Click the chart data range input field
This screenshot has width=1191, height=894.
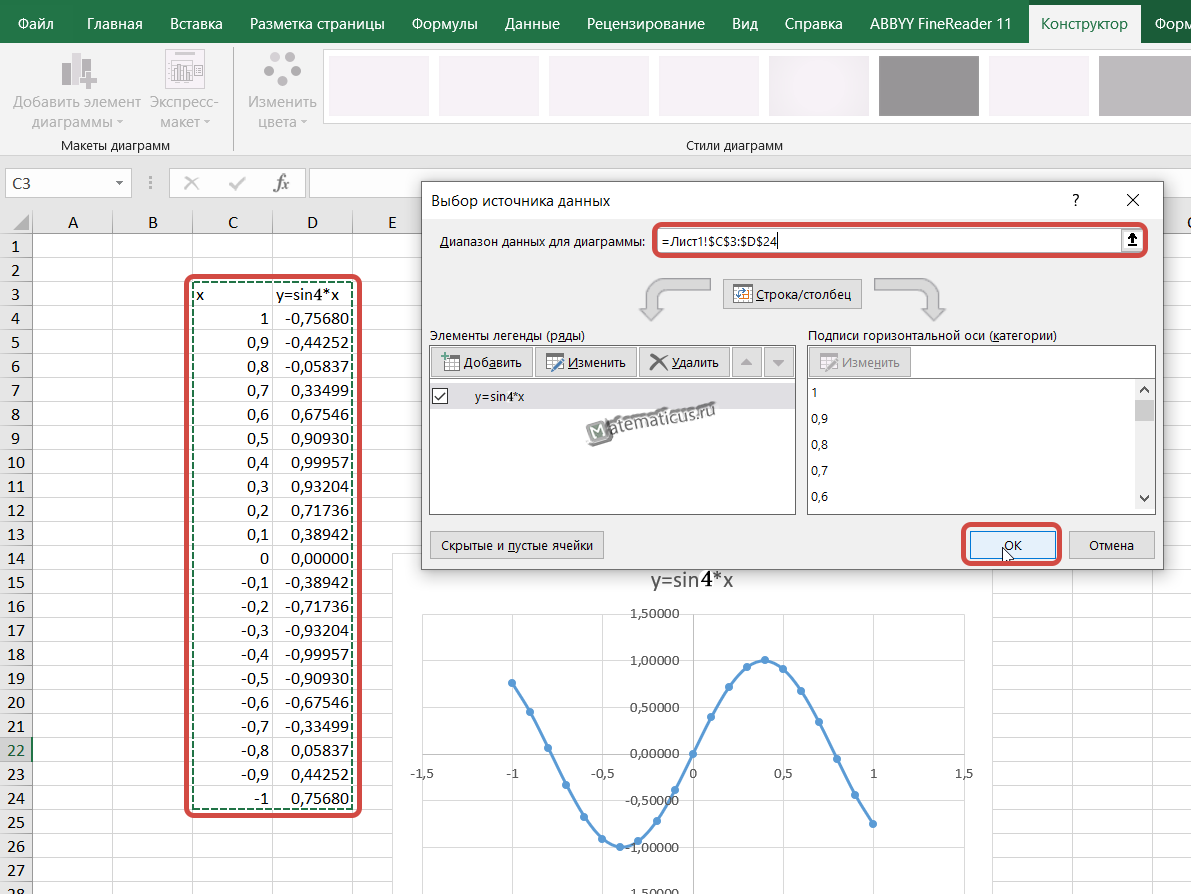pos(888,240)
